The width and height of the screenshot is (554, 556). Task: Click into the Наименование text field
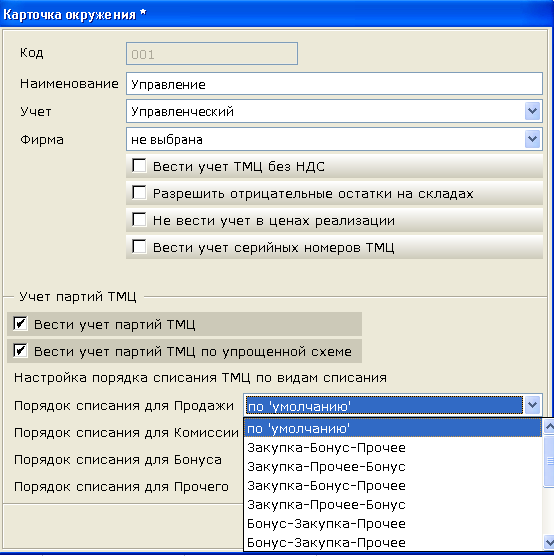pos(334,84)
